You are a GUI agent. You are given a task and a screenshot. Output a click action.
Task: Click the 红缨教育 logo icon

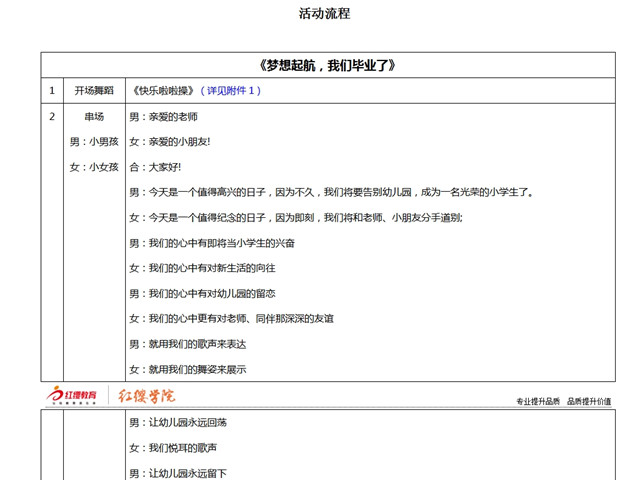(72, 395)
